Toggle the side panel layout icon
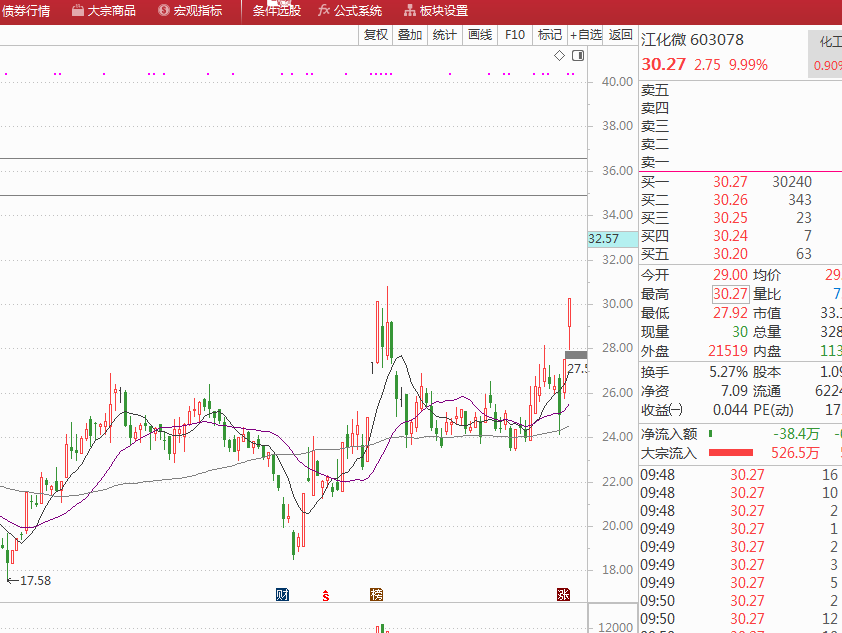The image size is (842, 633). (578, 55)
